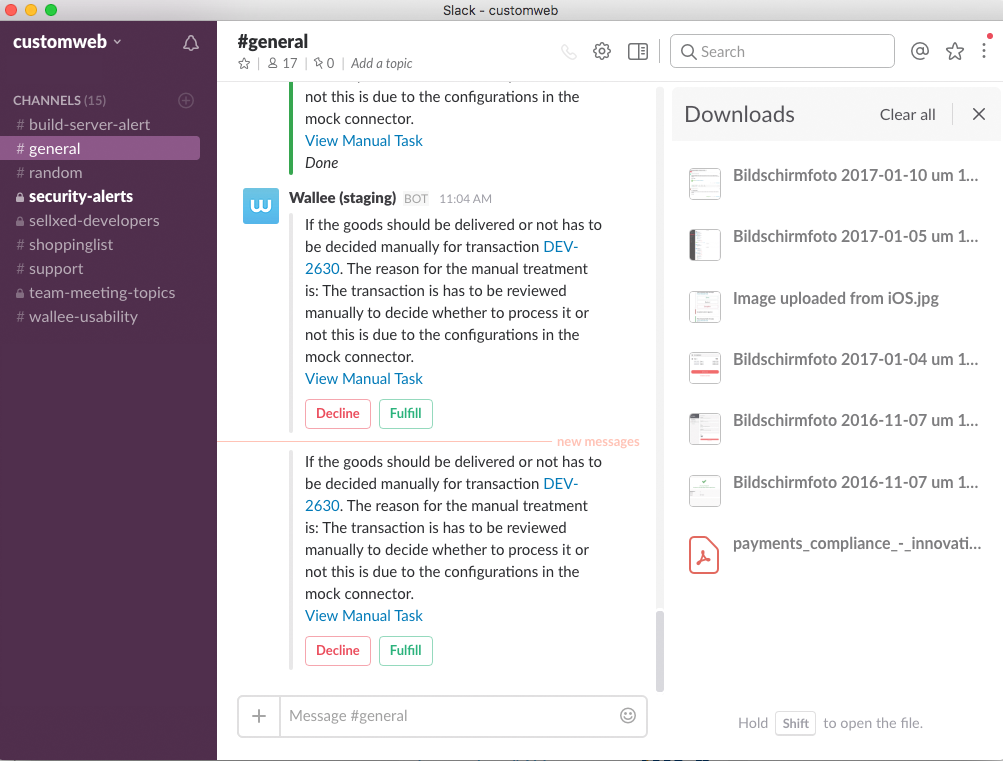
Task: Open the notifications bell in the sidebar
Action: click(x=190, y=43)
